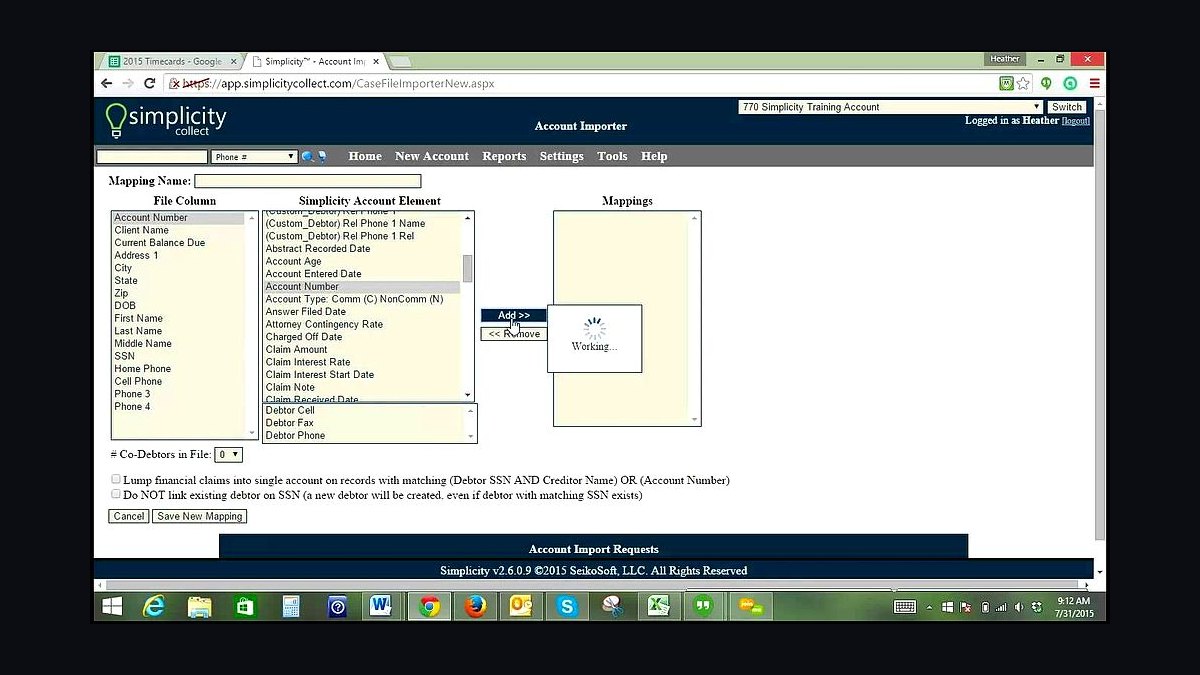
Task: Open the Snipping Tool taskbar icon
Action: [x=612, y=606]
